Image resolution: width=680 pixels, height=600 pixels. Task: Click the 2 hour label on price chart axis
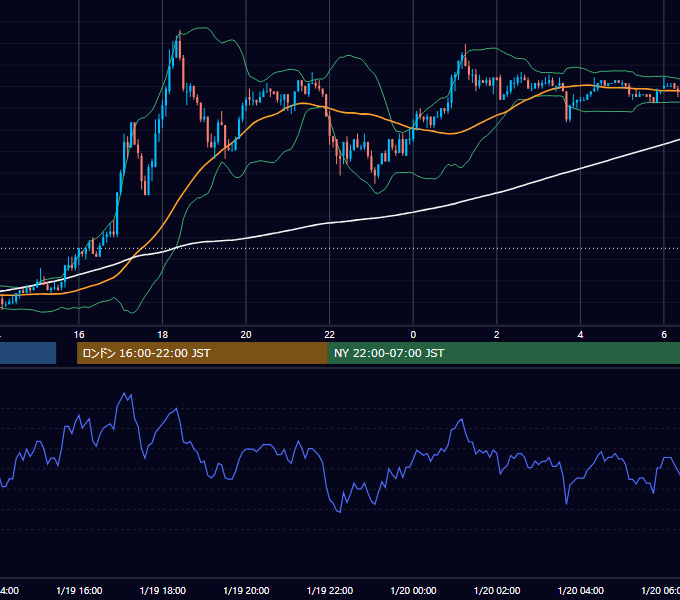click(x=497, y=335)
